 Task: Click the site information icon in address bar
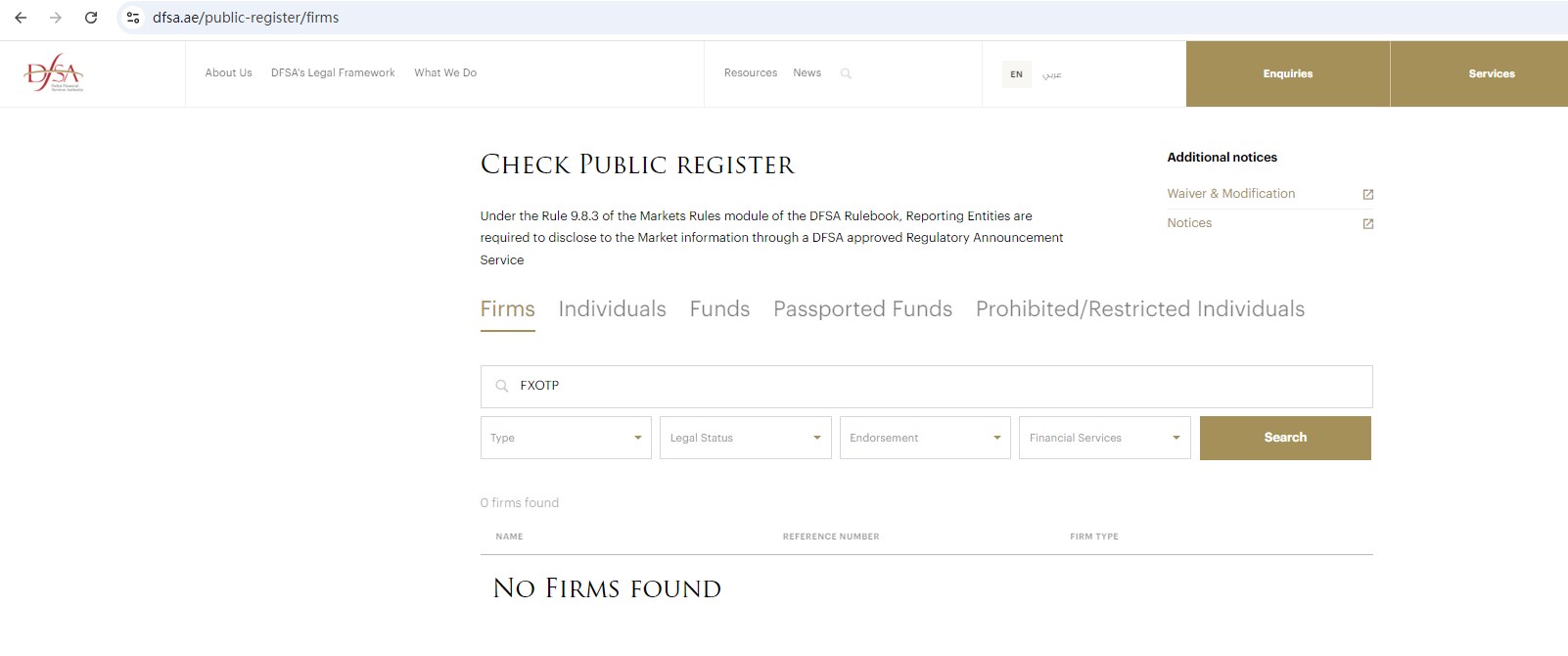(x=134, y=18)
